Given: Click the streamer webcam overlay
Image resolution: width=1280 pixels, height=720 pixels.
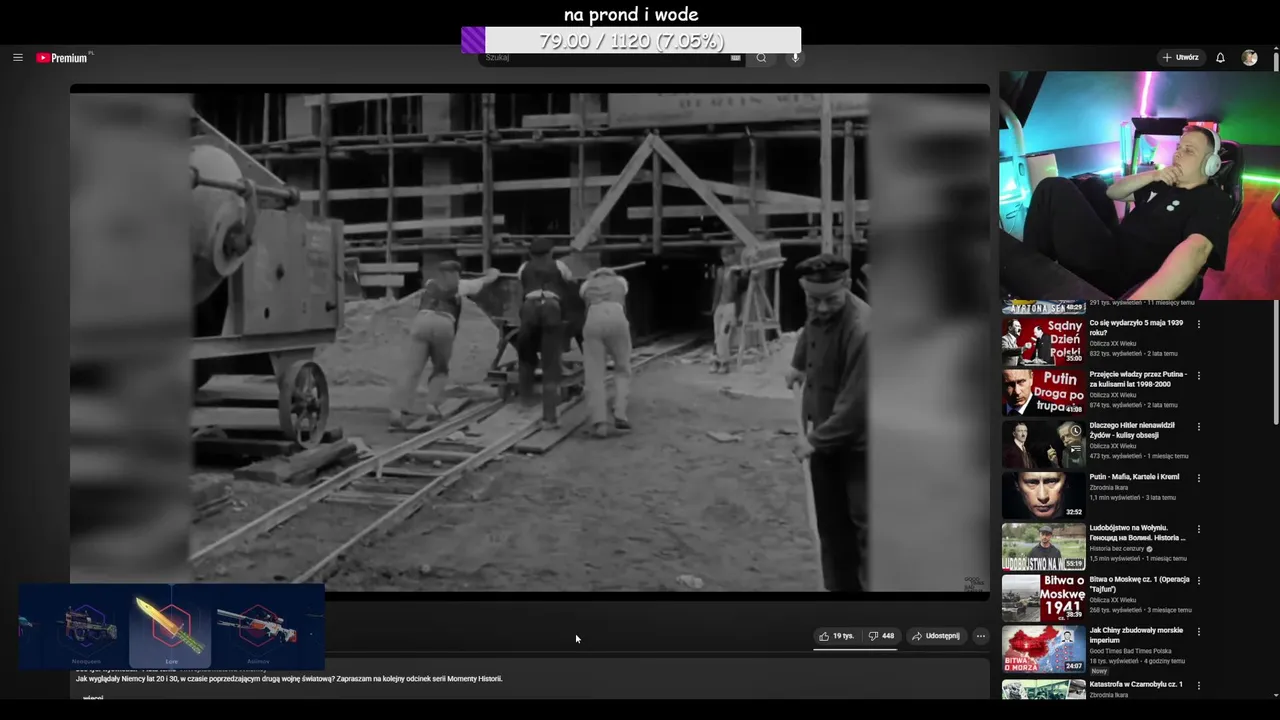Looking at the screenshot, I should 1140,185.
